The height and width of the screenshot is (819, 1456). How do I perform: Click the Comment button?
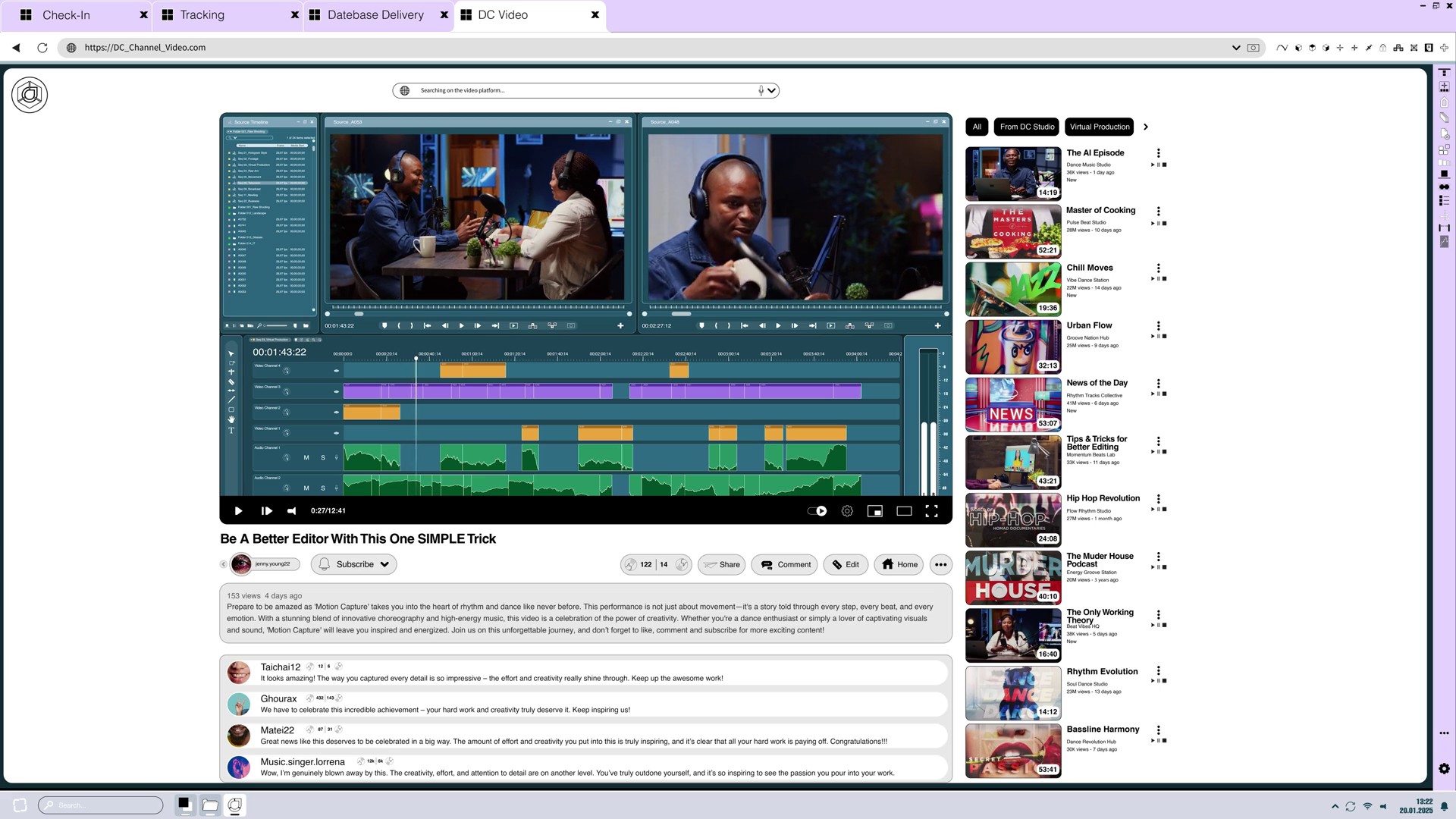pos(785,564)
